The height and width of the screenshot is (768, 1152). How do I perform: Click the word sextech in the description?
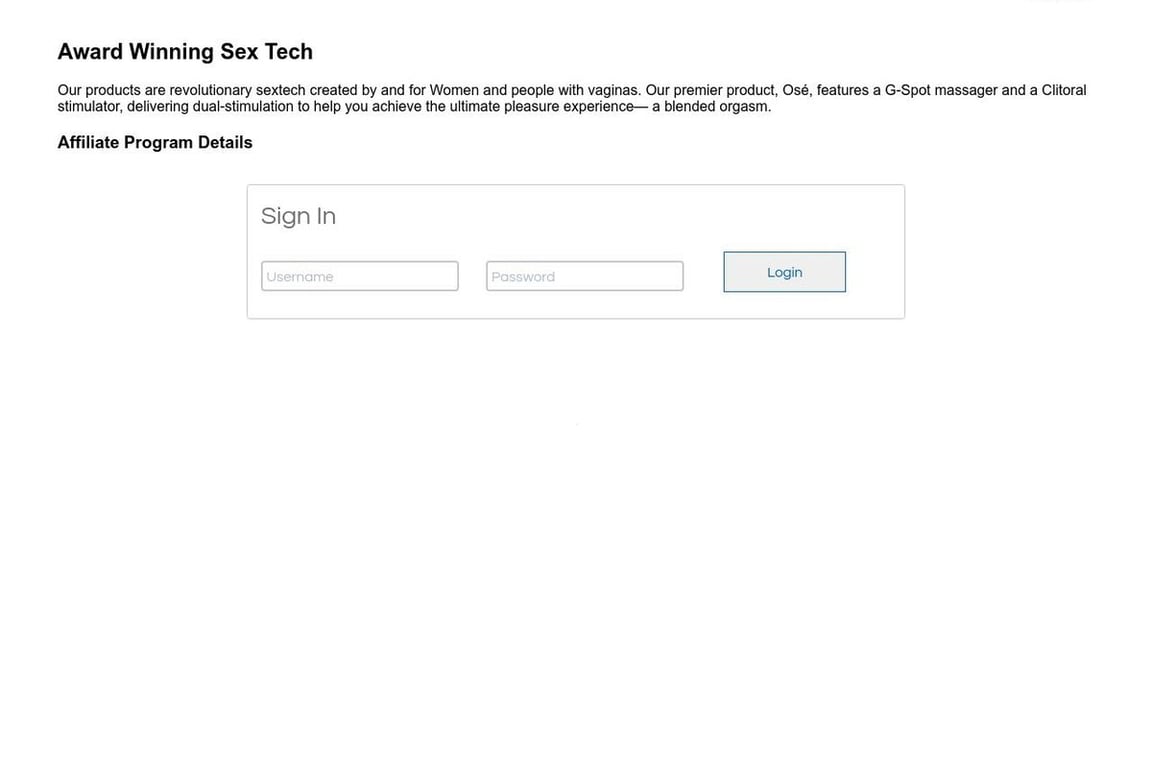[280, 90]
